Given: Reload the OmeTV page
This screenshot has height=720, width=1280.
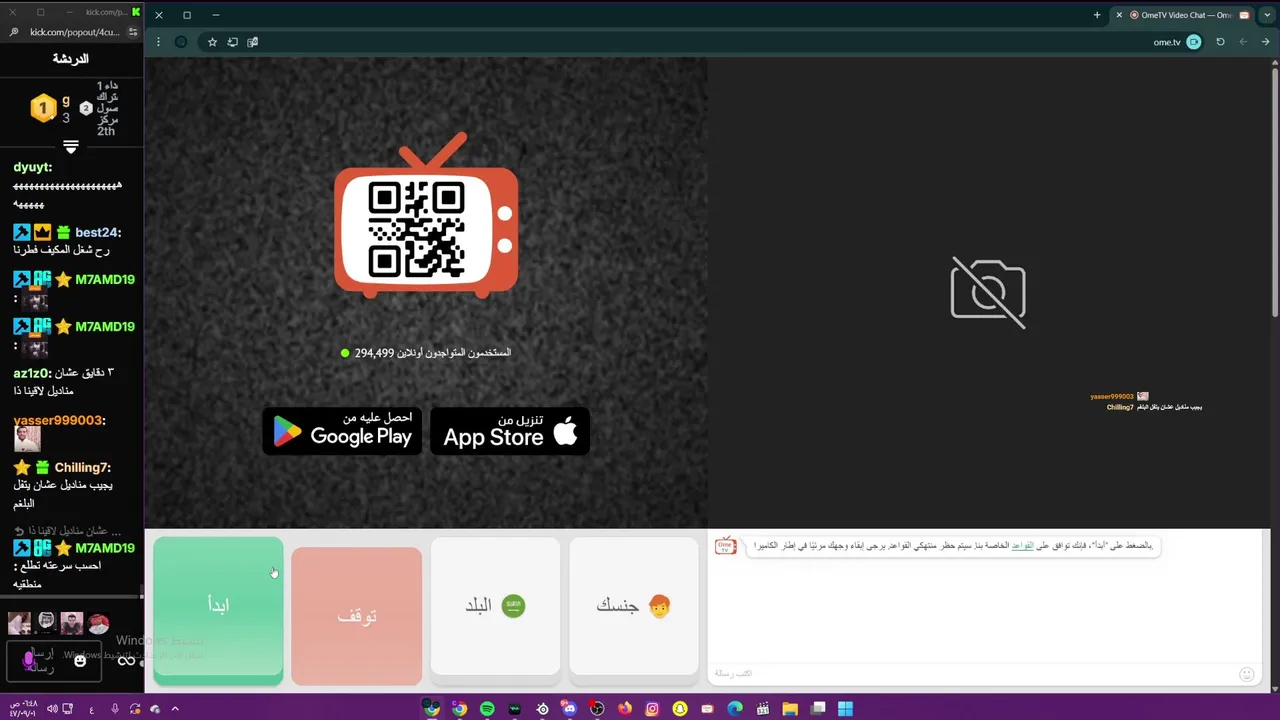Looking at the screenshot, I should pyautogui.click(x=1220, y=42).
